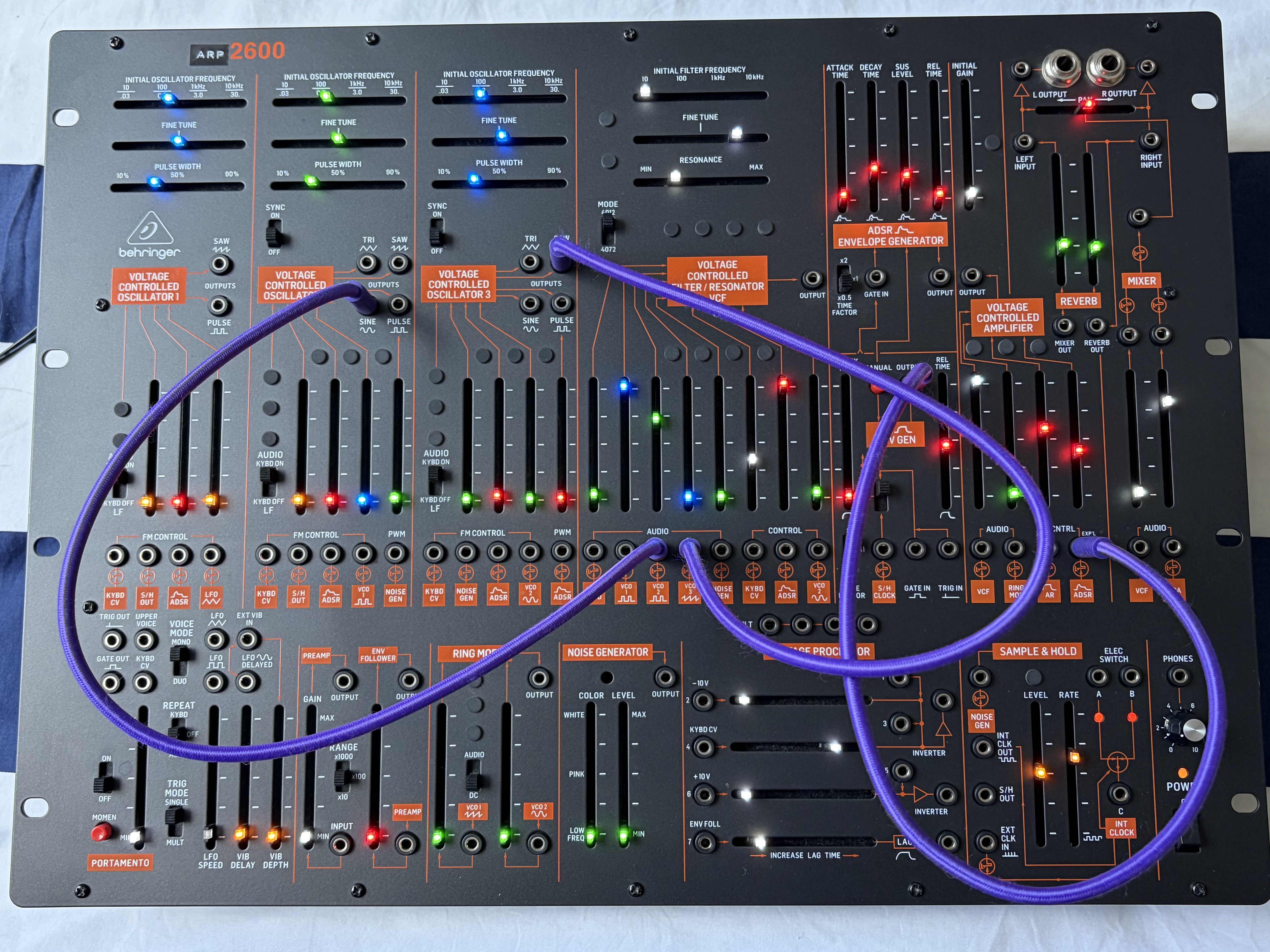1270x952 pixels.
Task: Click the PORTAMENTO section label
Action: click(120, 863)
